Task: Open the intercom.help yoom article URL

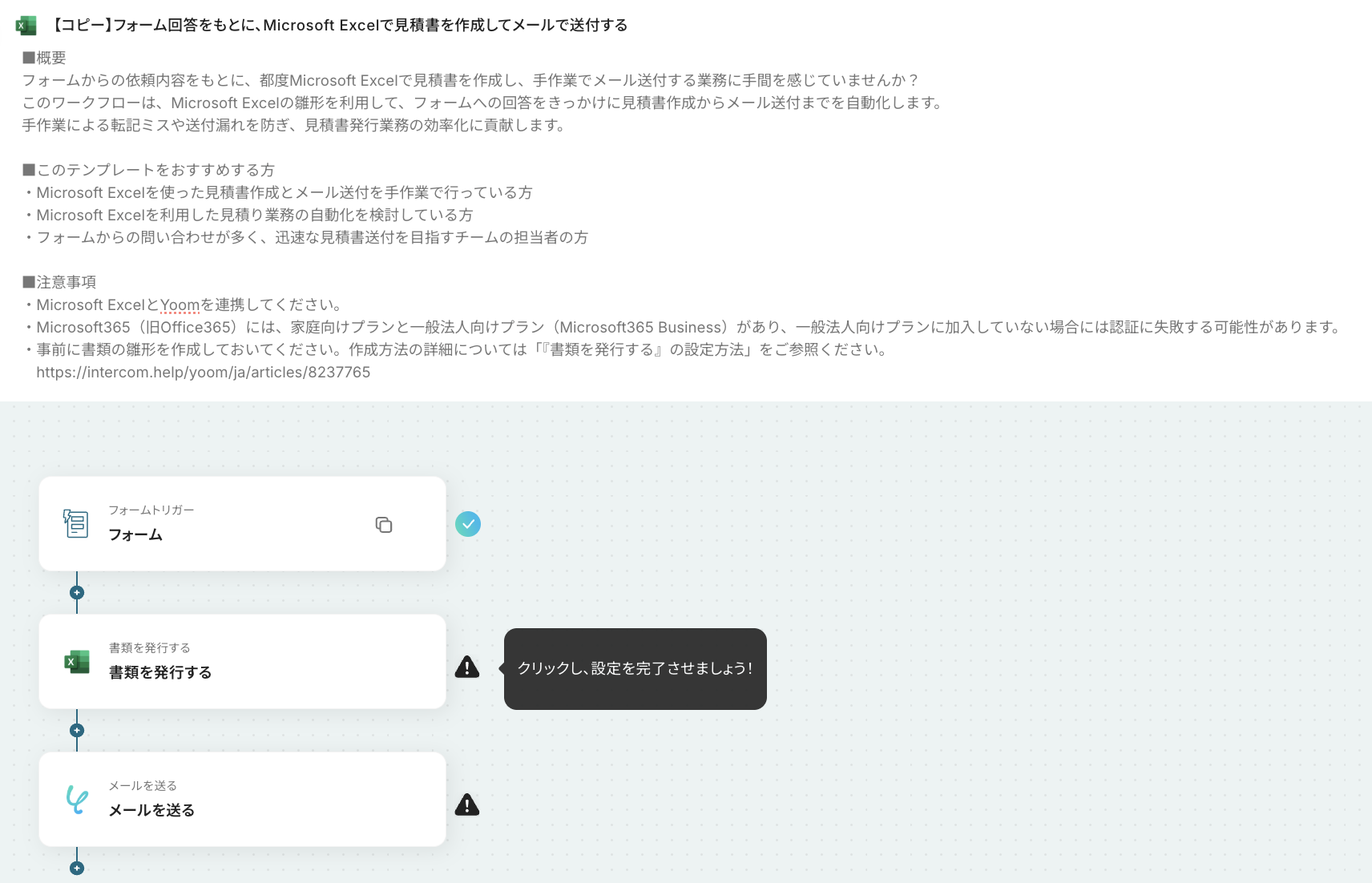Action: 204,373
